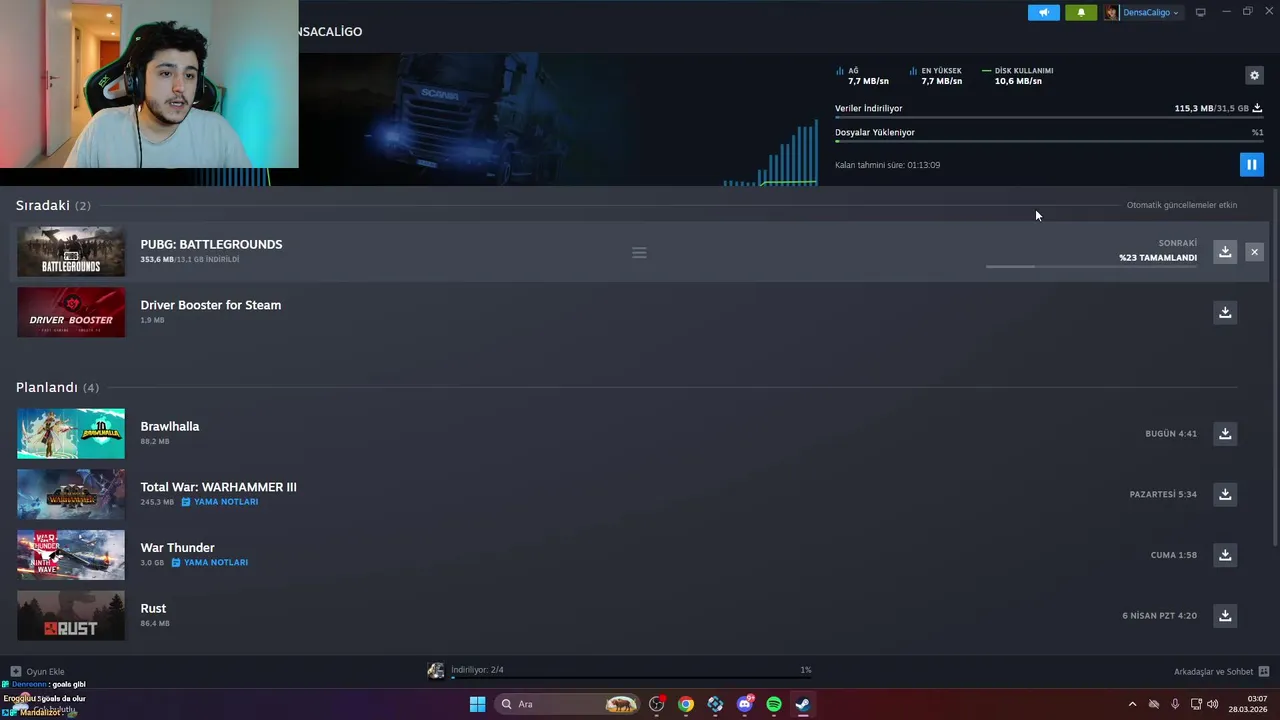
Task: Click the download icon next to 31,5 GB
Action: [x=1257, y=108]
